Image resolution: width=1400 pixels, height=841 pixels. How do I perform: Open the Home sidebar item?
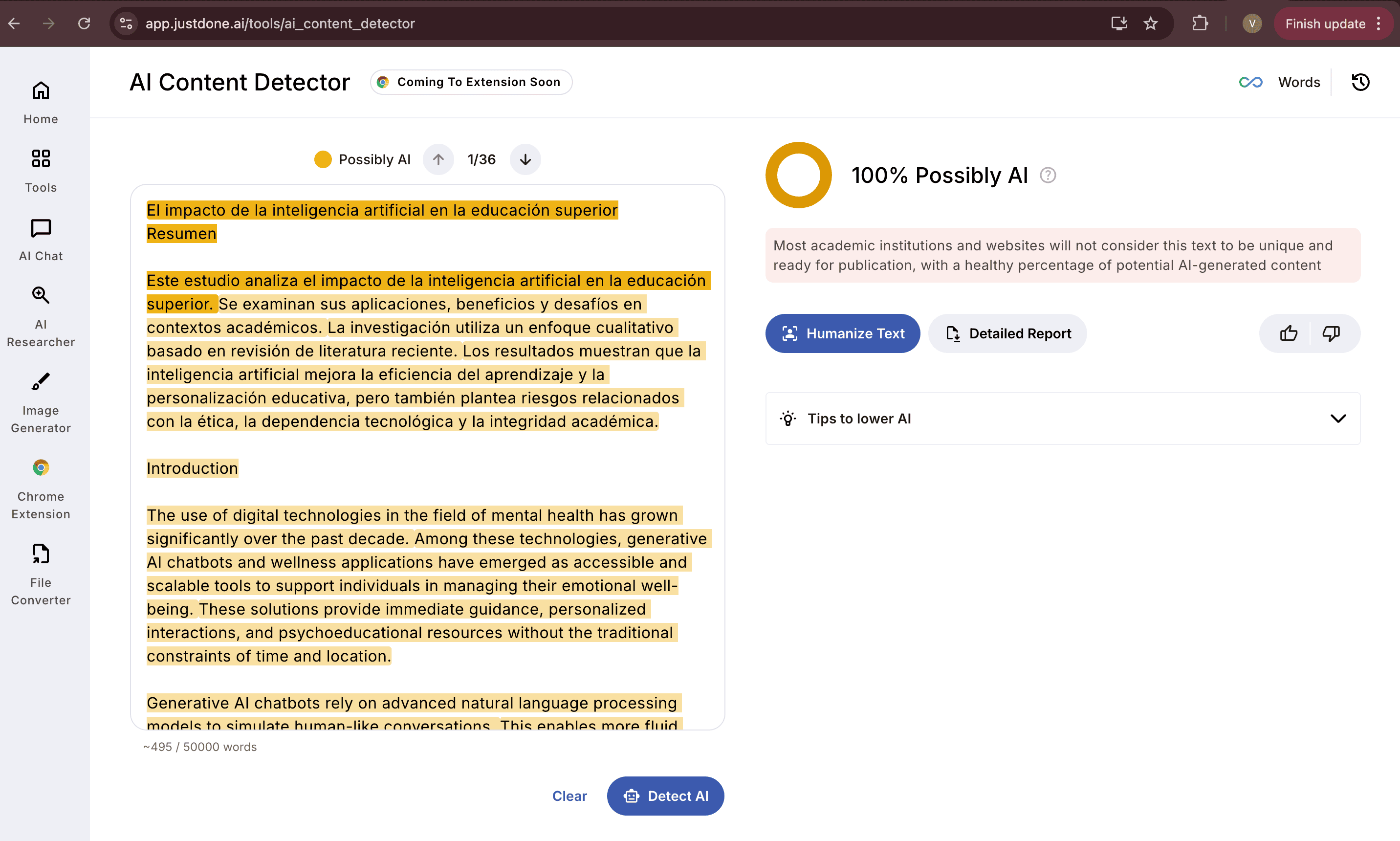pyautogui.click(x=41, y=103)
